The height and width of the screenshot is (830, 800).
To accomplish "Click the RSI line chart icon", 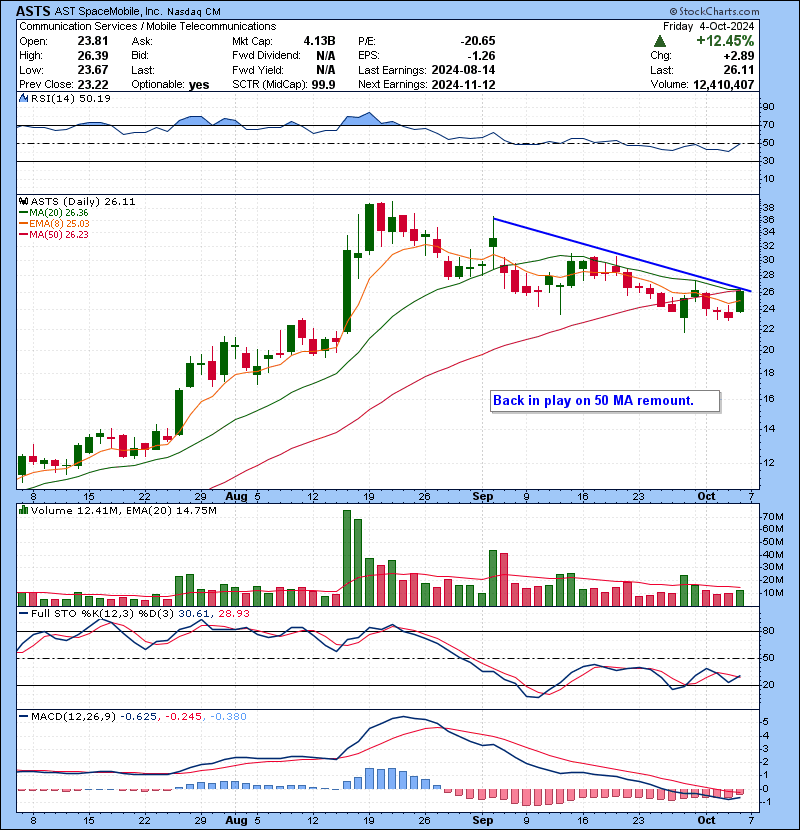I will click(23, 98).
